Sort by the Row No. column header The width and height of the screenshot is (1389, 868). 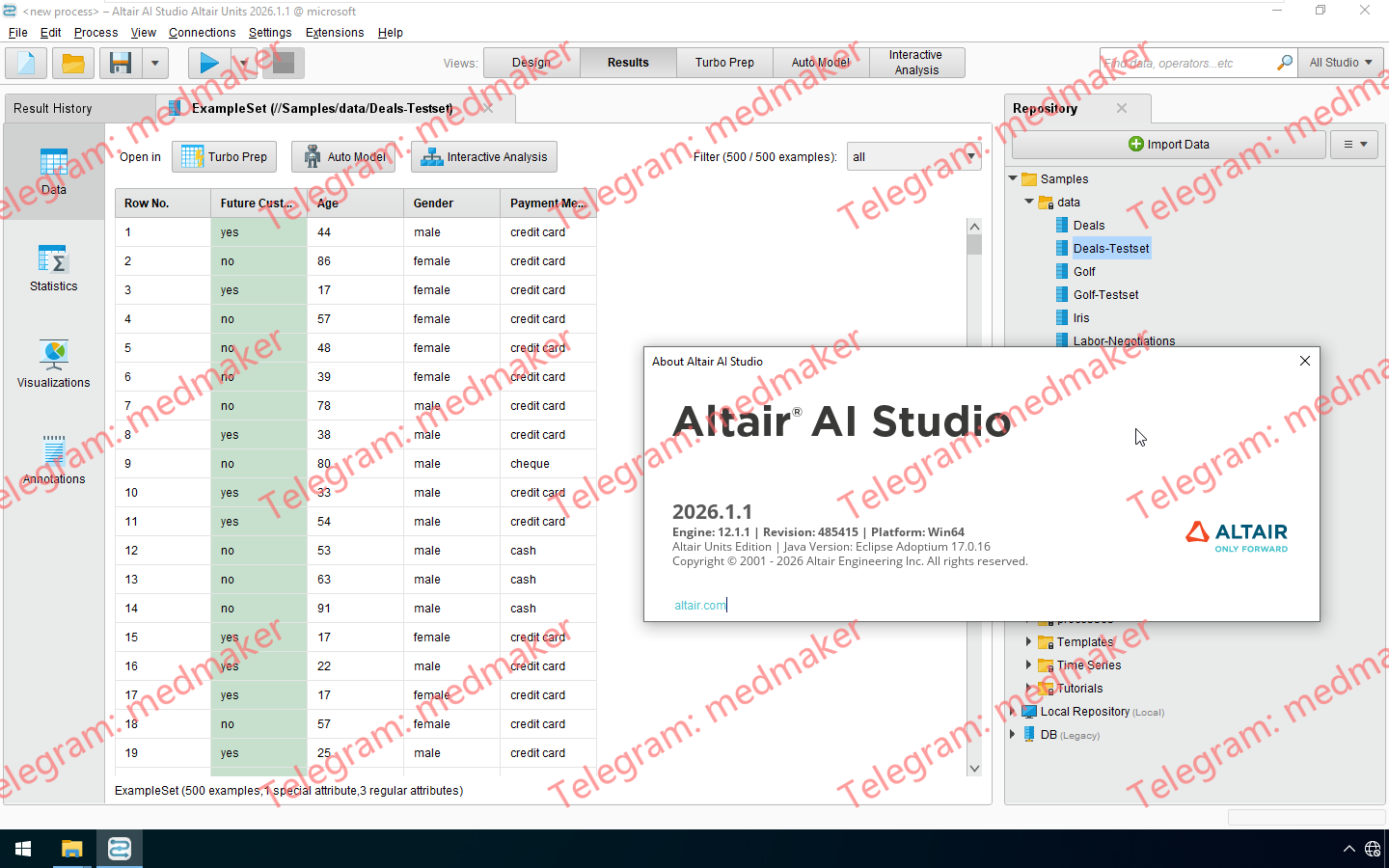pos(163,203)
